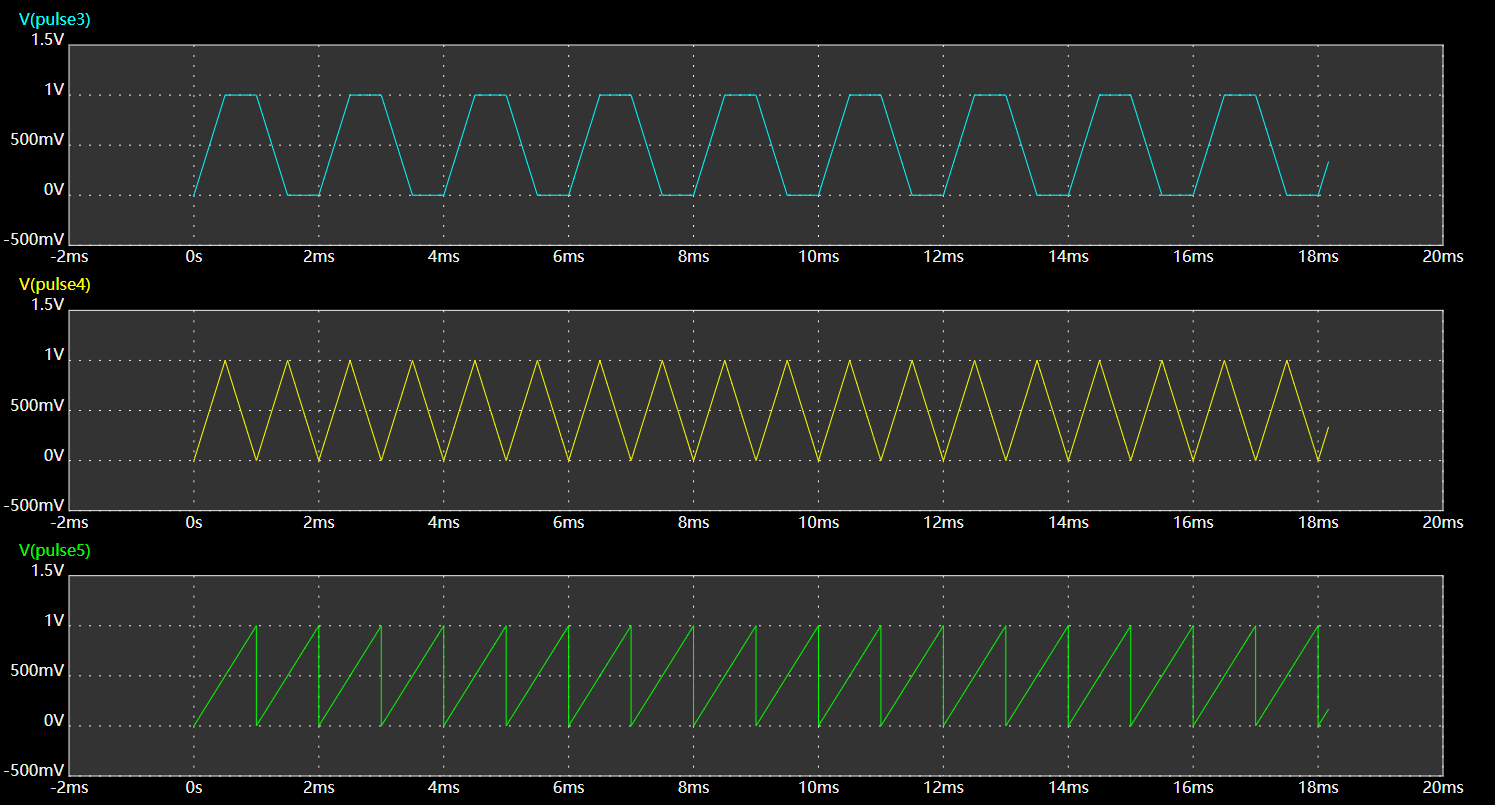The width and height of the screenshot is (1495, 805).
Task: Click 18ms label under the V(pulse4) plot
Action: point(1317,522)
